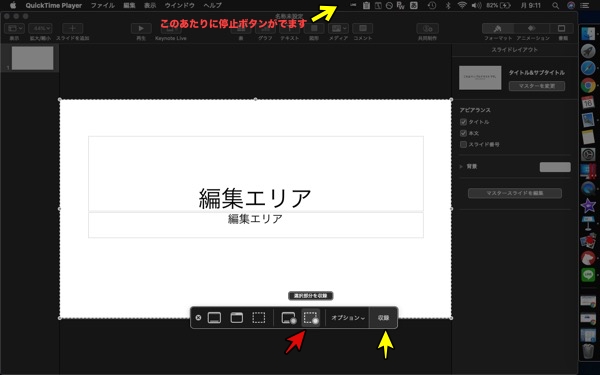Close the screen capture toolbar
This screenshot has width=600, height=375.
coord(198,318)
